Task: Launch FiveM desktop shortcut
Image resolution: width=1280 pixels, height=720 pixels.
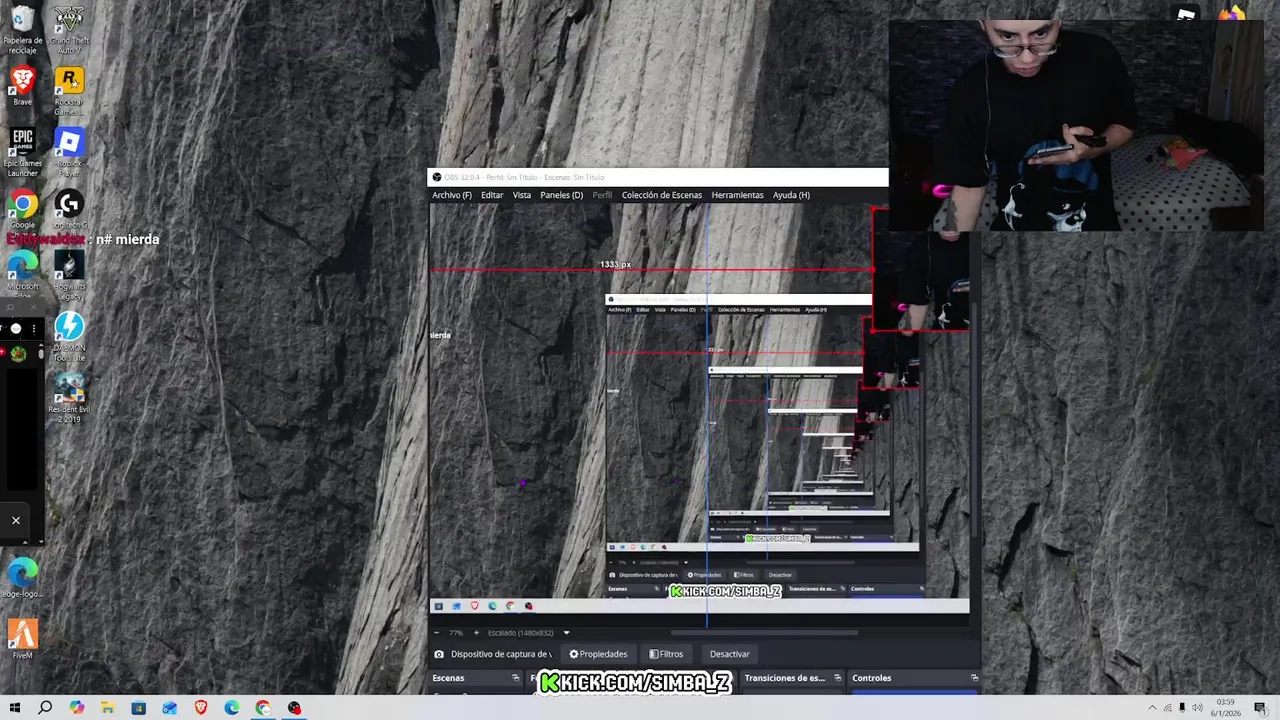Action: 22,639
